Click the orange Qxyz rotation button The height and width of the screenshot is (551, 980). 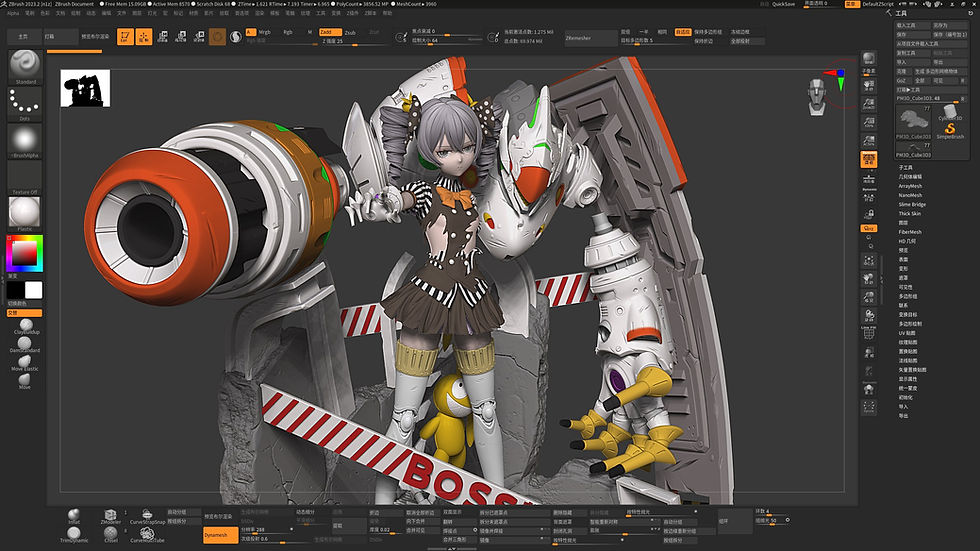(869, 229)
